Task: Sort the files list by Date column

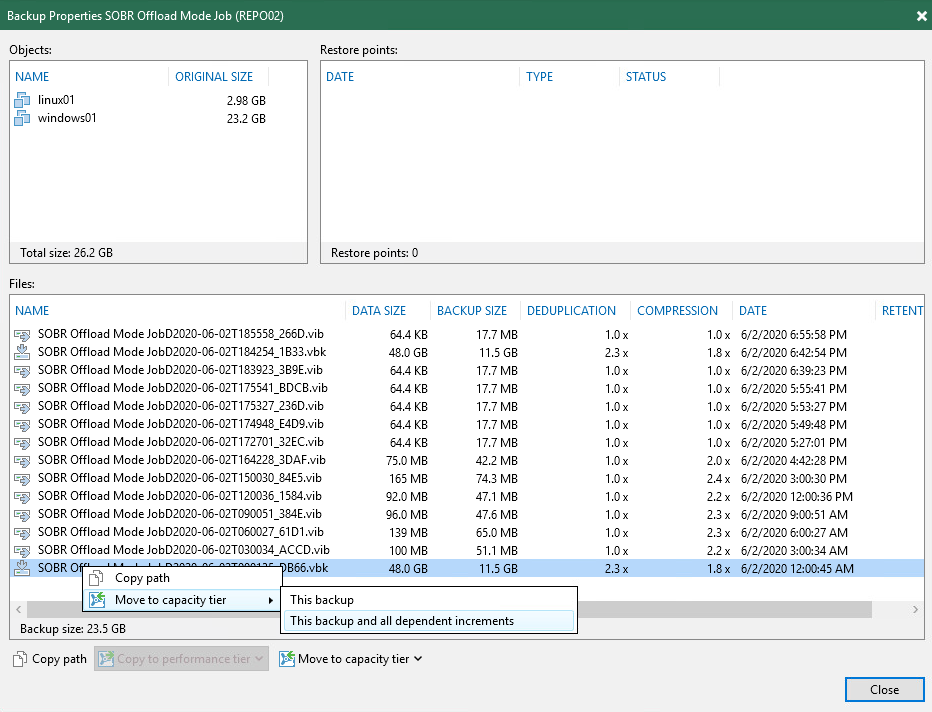Action: point(753,311)
